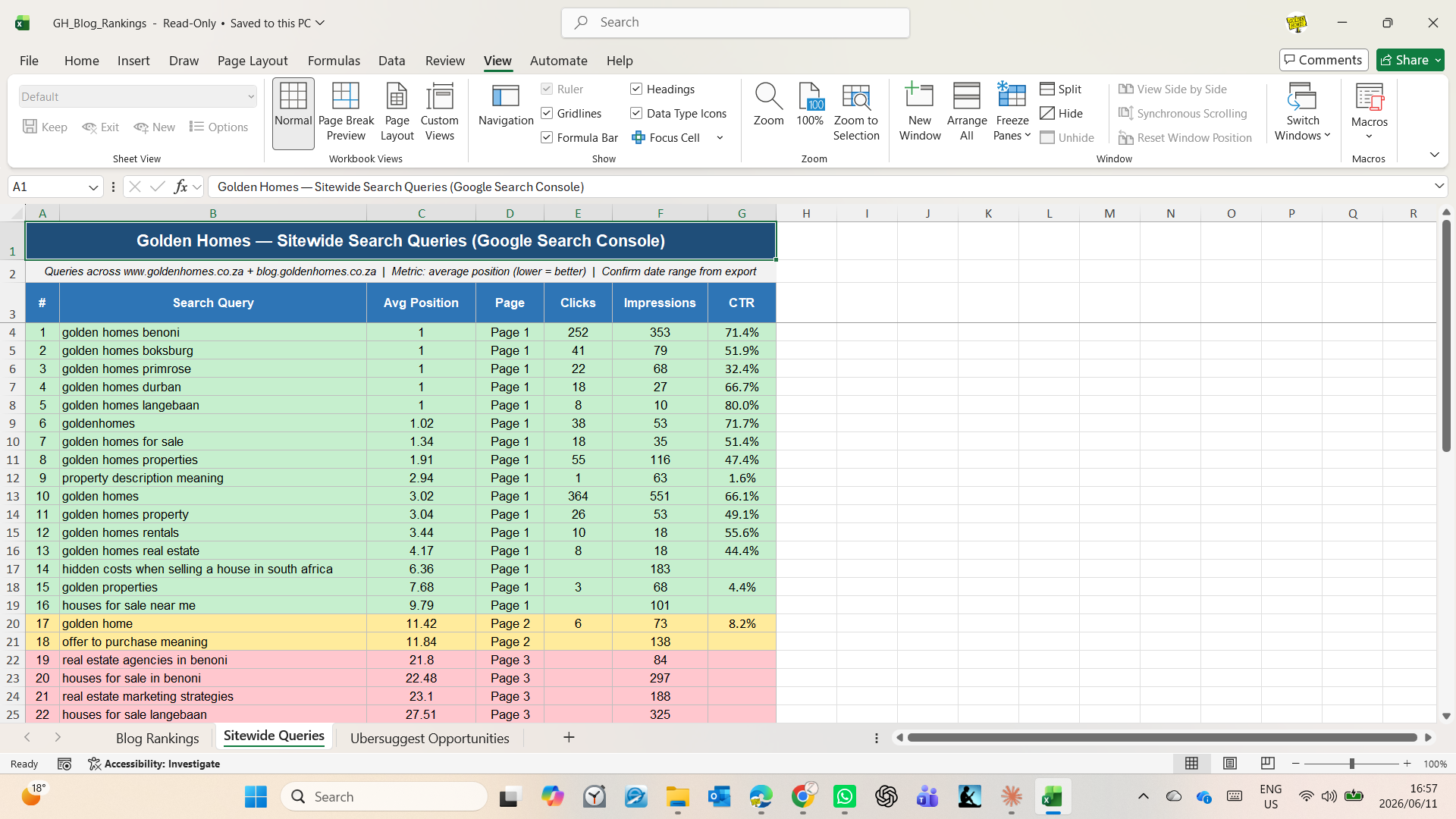This screenshot has height=819, width=1456.
Task: Toggle the Headings checkbox
Action: pos(636,89)
